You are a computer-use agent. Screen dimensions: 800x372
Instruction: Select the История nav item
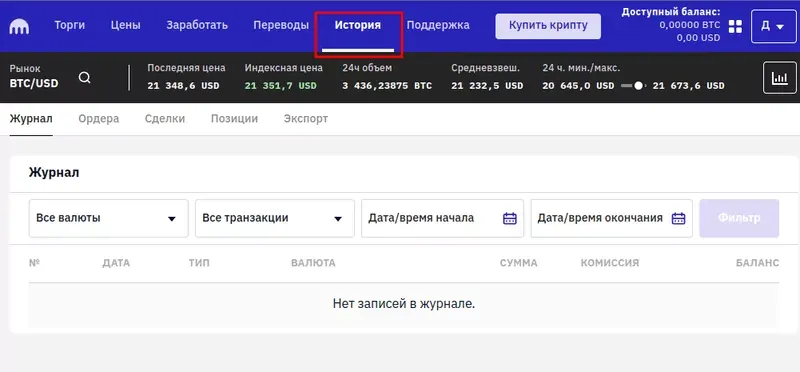click(x=358, y=25)
